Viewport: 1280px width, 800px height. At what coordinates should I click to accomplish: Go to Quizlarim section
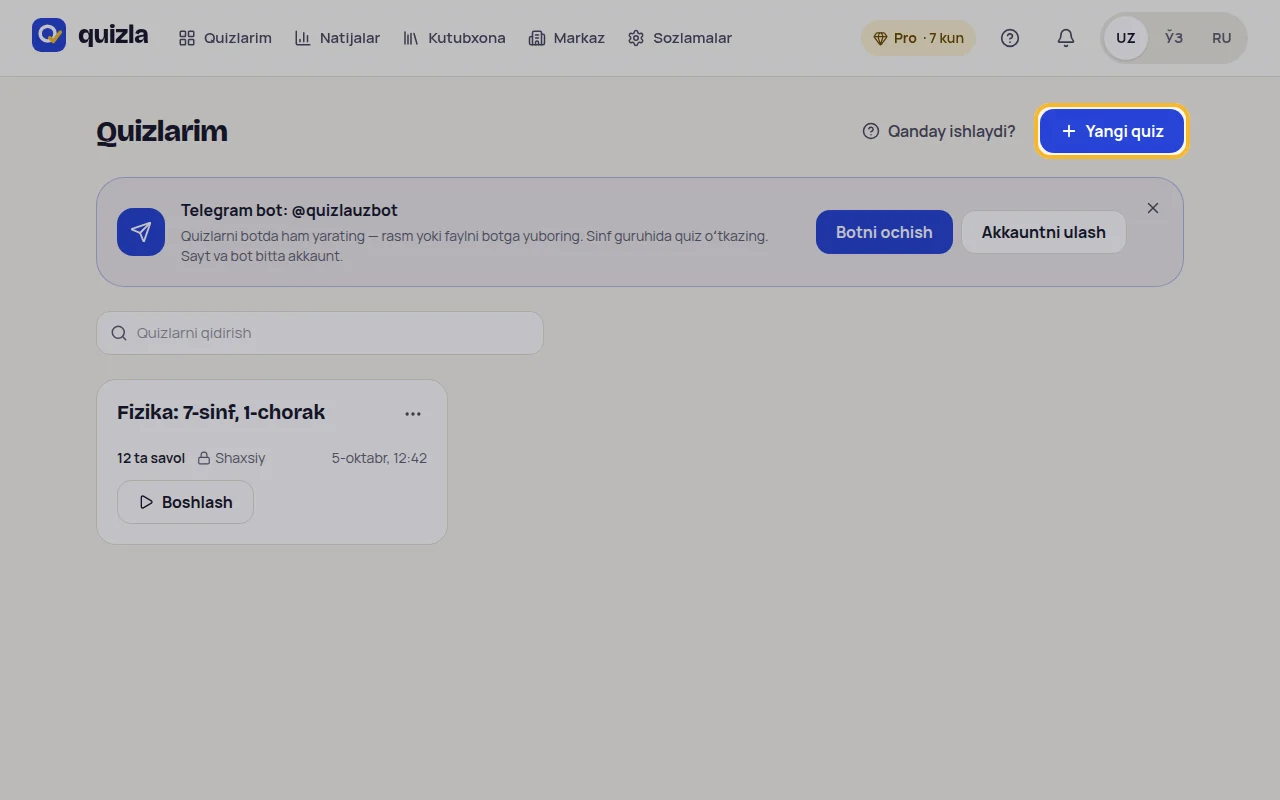click(x=225, y=38)
